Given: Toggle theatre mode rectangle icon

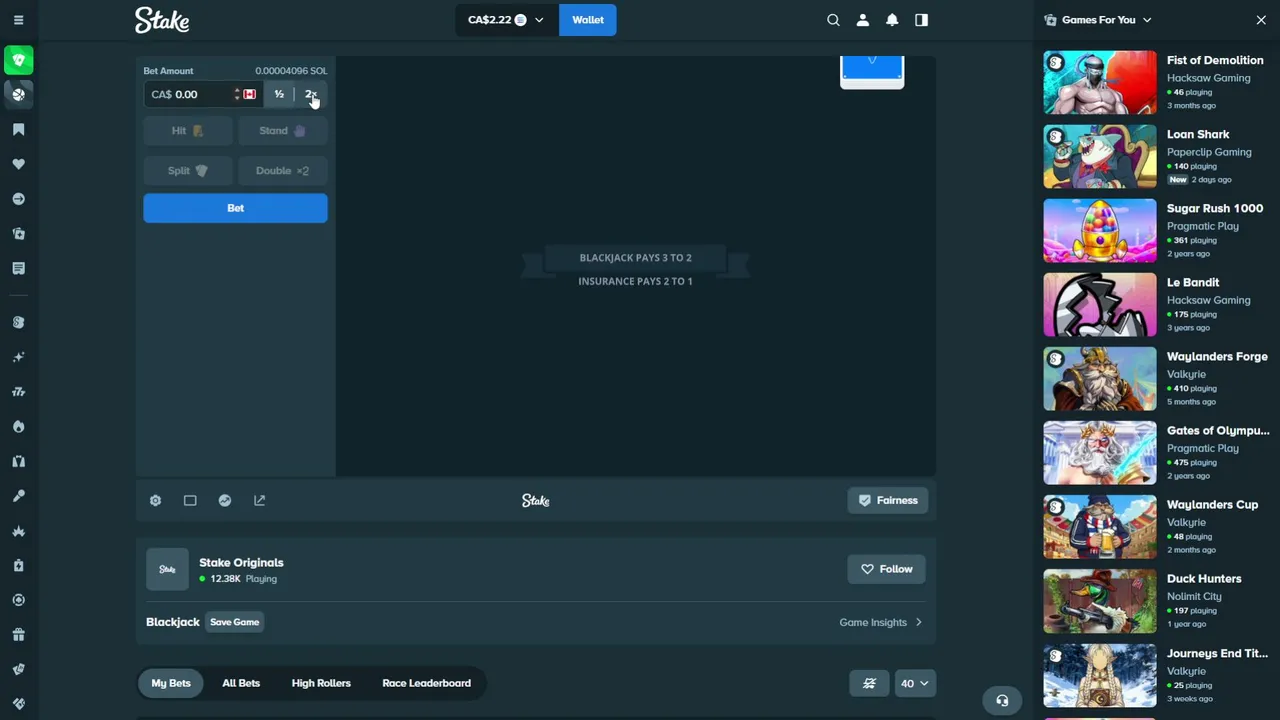Looking at the screenshot, I should pos(190,500).
